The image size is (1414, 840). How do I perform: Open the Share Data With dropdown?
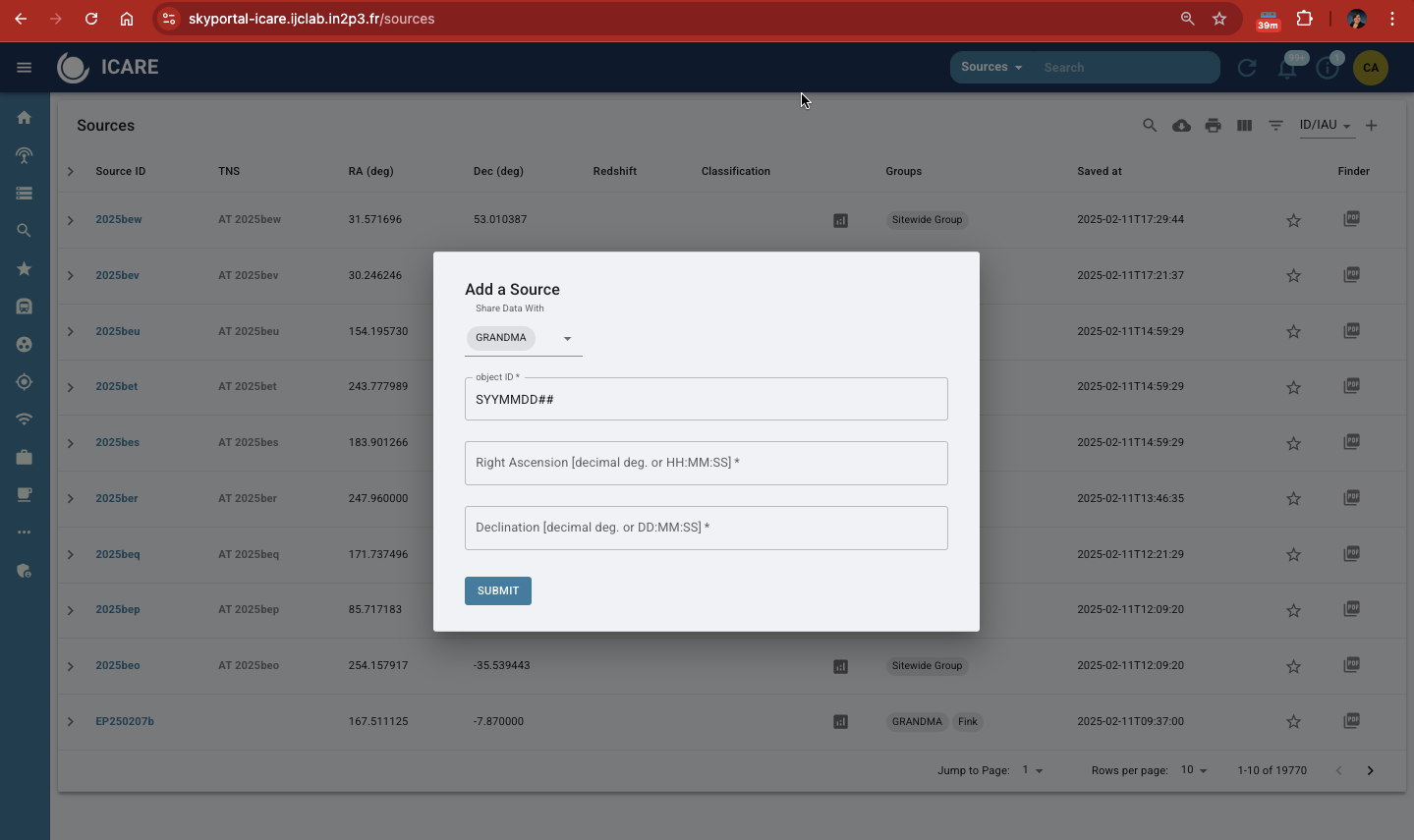[567, 339]
